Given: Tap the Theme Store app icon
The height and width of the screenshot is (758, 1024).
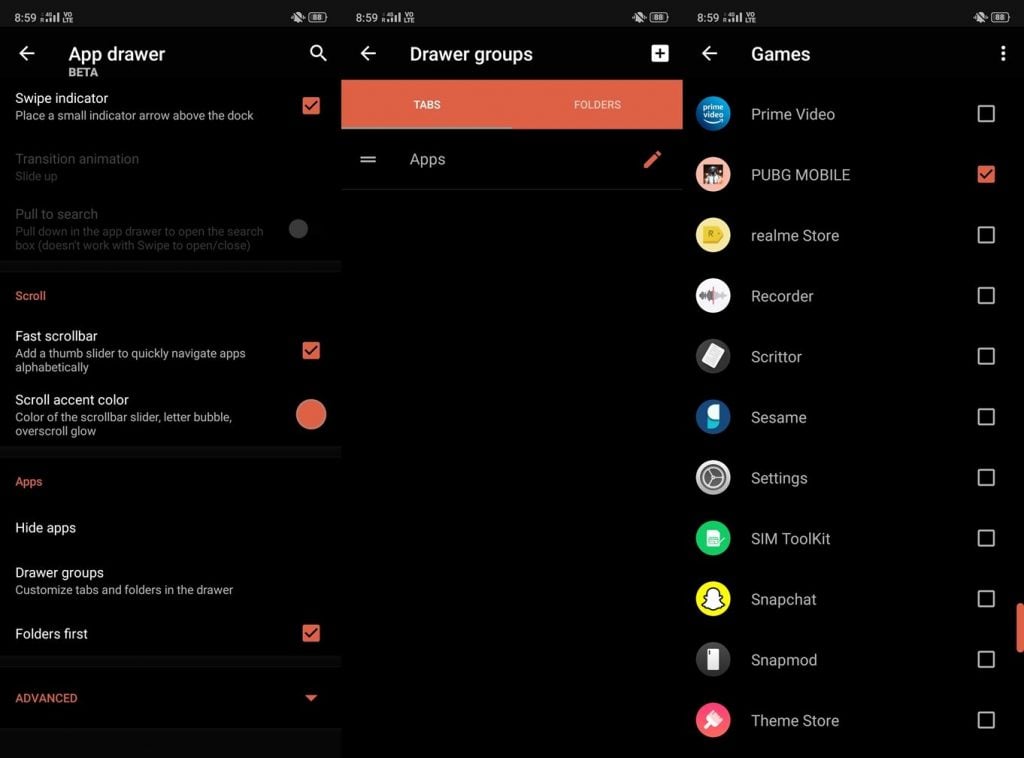Looking at the screenshot, I should point(712,721).
